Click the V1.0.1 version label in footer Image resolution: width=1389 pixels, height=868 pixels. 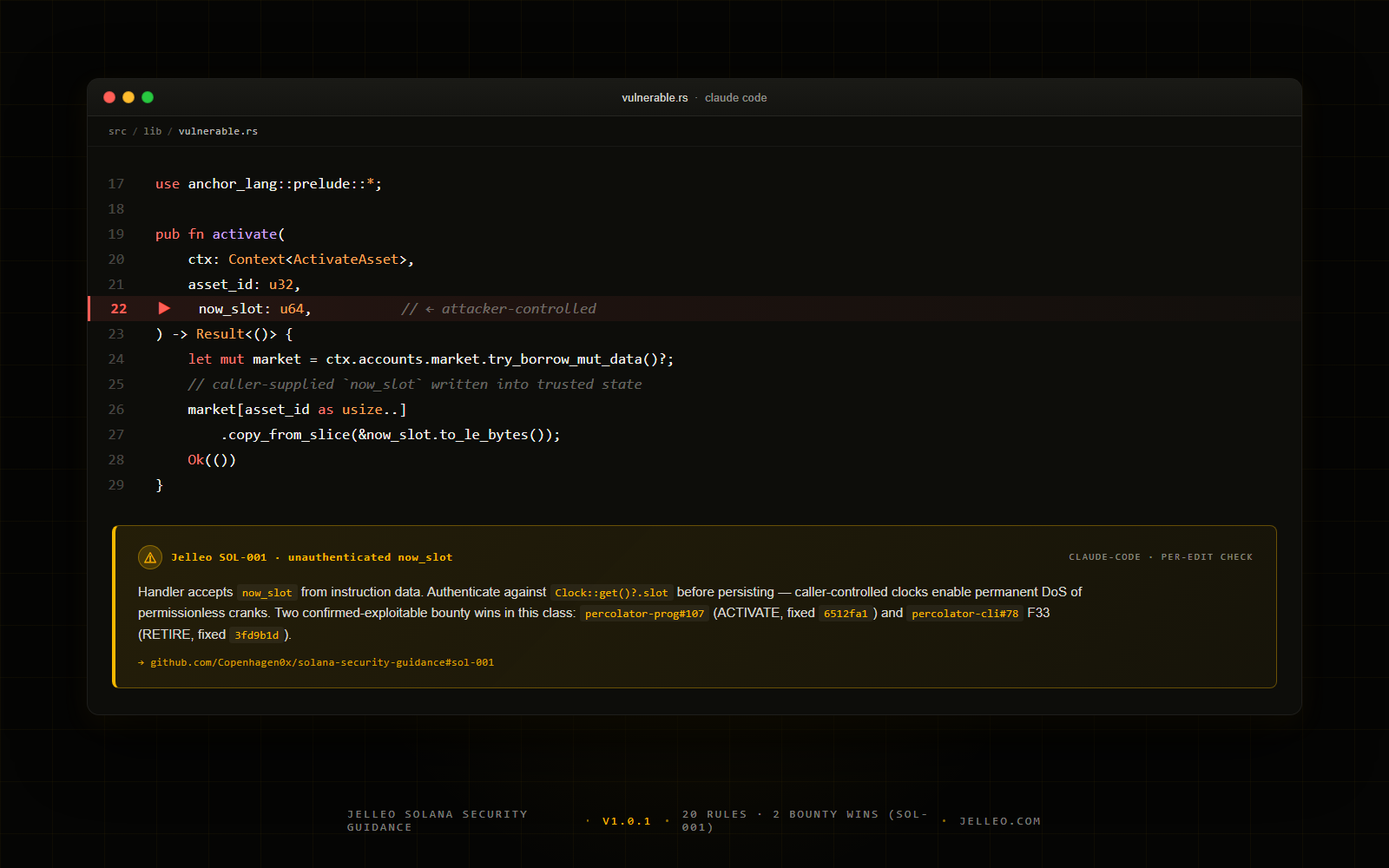pyautogui.click(x=627, y=821)
